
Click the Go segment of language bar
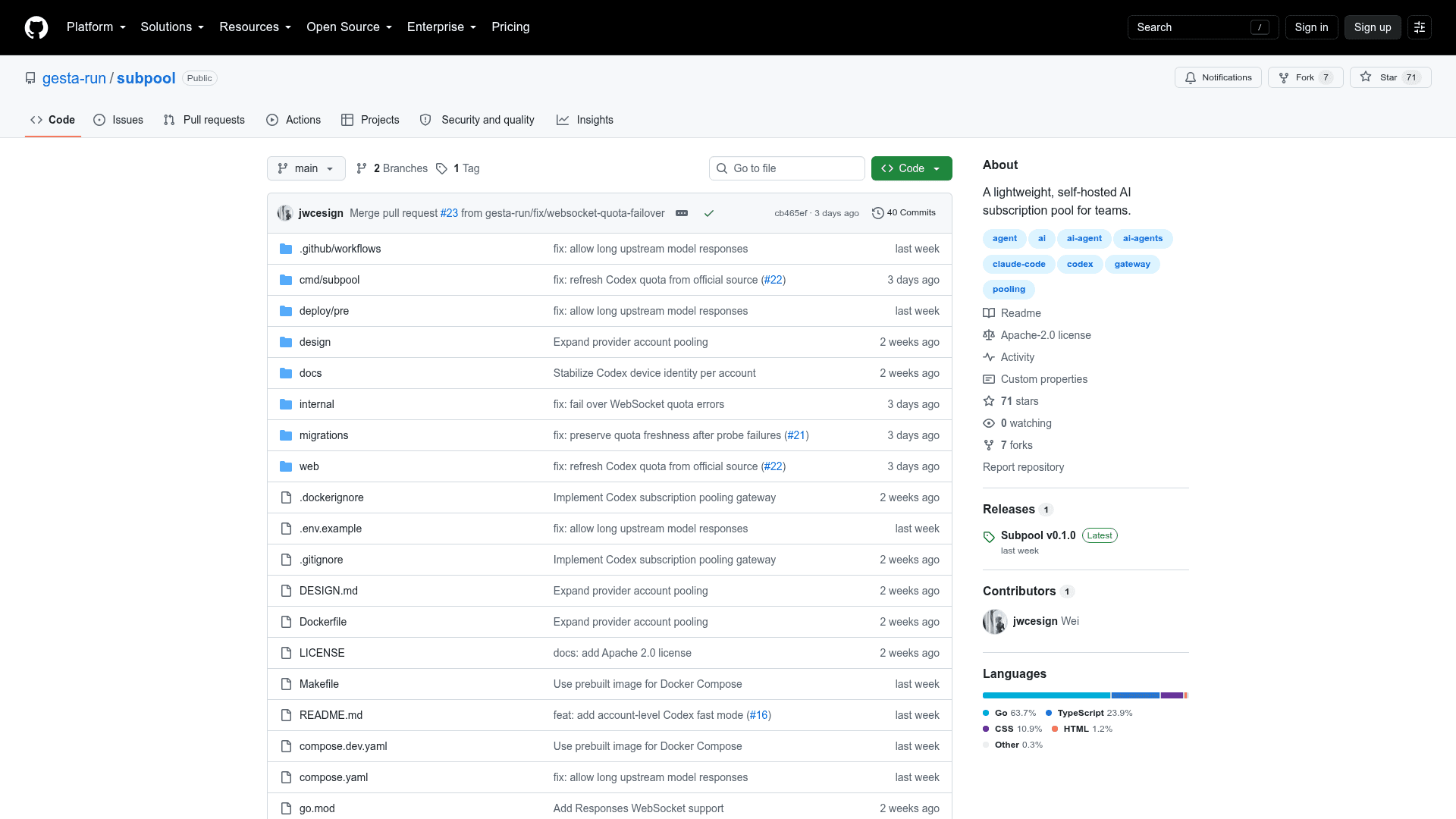[x=1046, y=695]
